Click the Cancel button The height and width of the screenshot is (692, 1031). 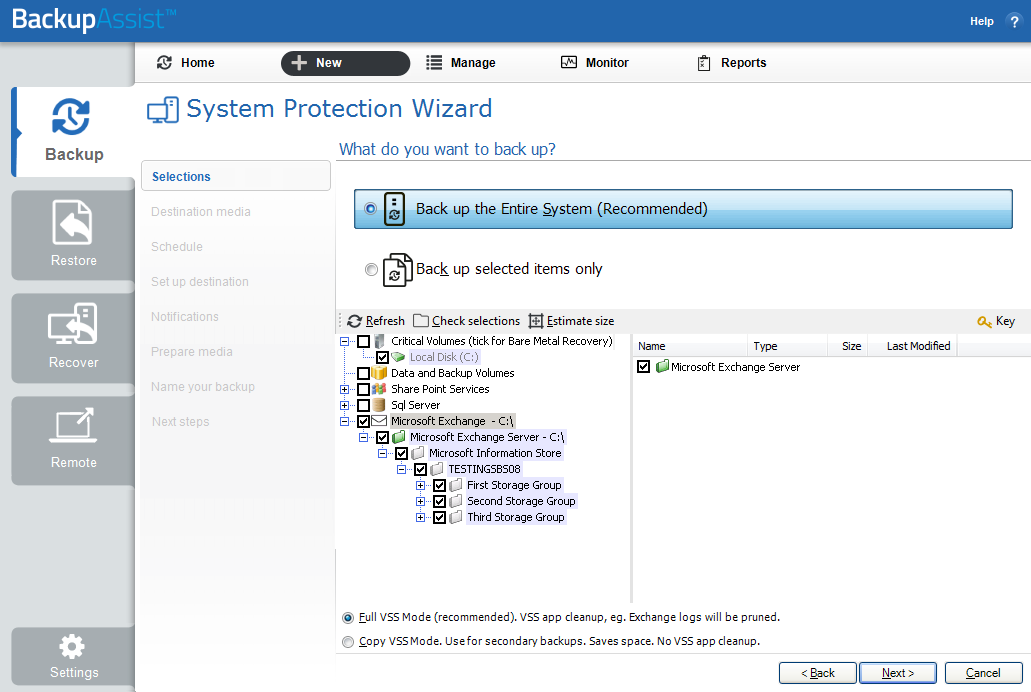pyautogui.click(x=983, y=673)
